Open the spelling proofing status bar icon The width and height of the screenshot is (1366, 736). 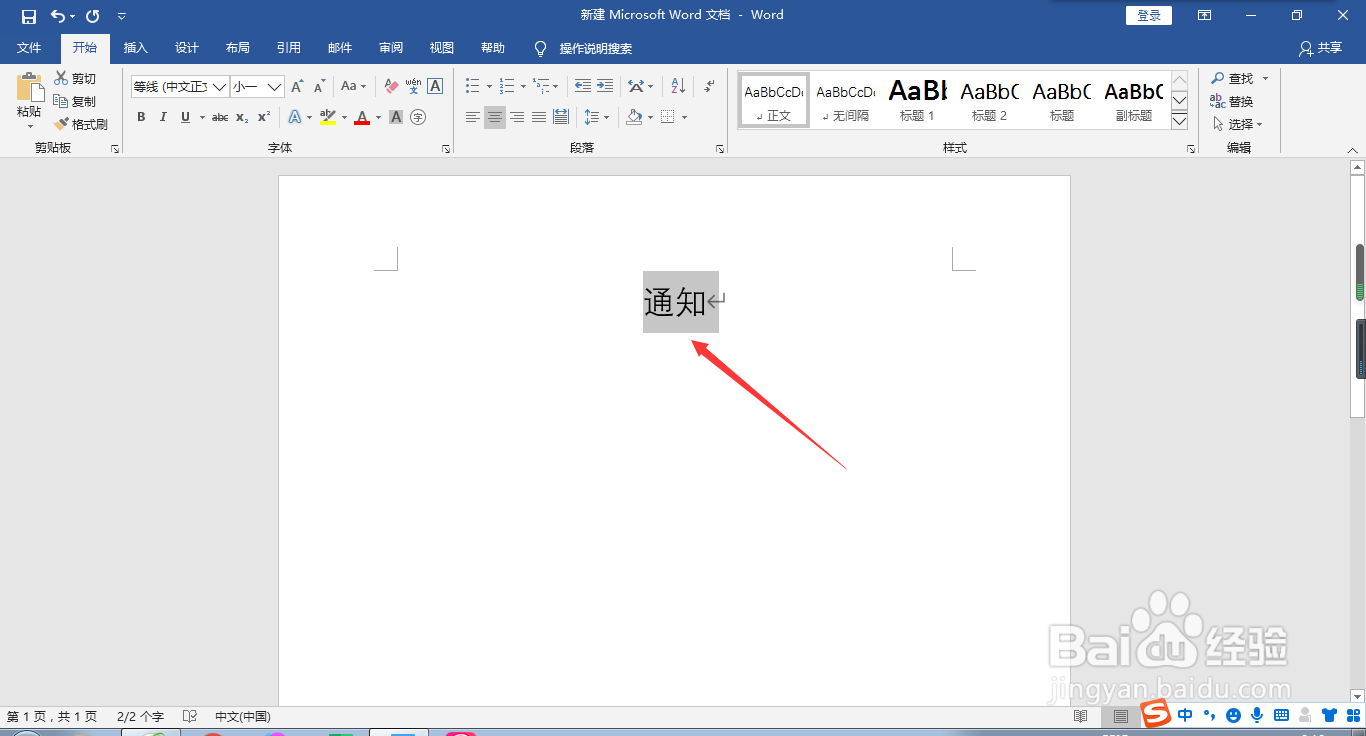click(190, 716)
